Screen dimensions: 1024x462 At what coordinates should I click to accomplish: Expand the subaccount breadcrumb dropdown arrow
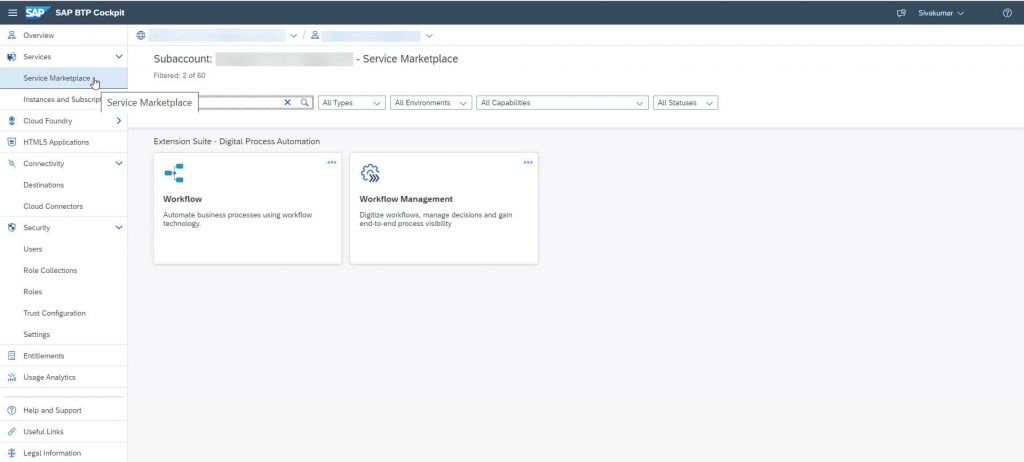429,36
